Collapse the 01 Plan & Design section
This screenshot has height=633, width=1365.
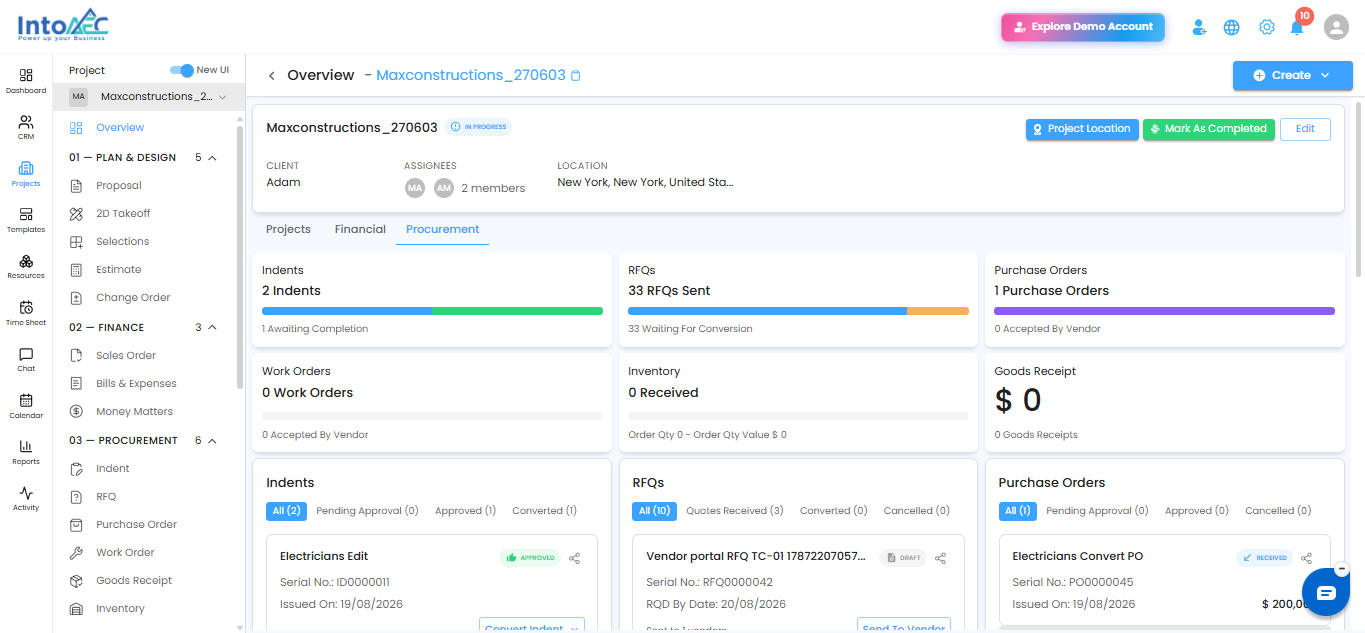pos(212,158)
